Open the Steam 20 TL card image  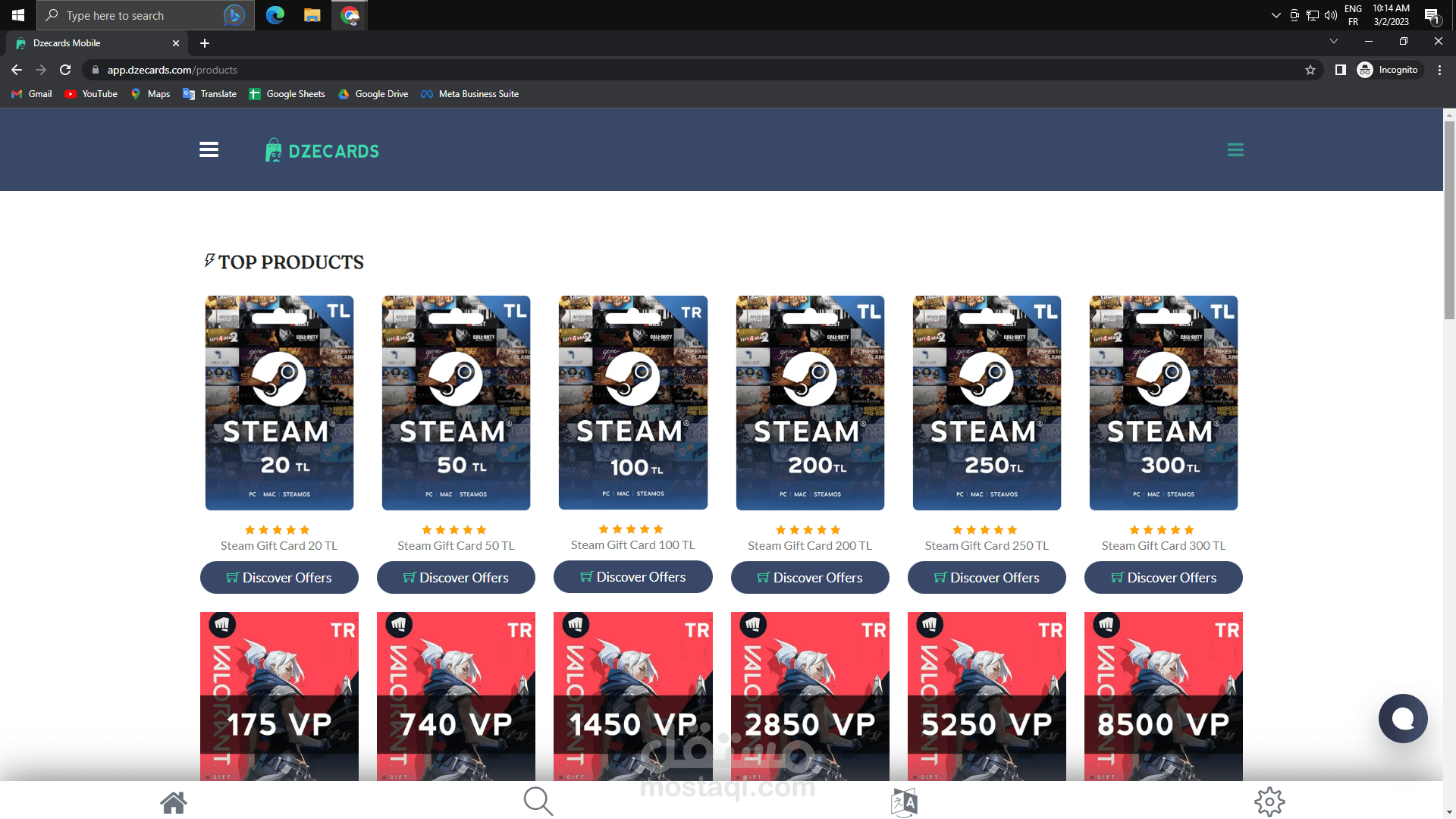click(279, 403)
